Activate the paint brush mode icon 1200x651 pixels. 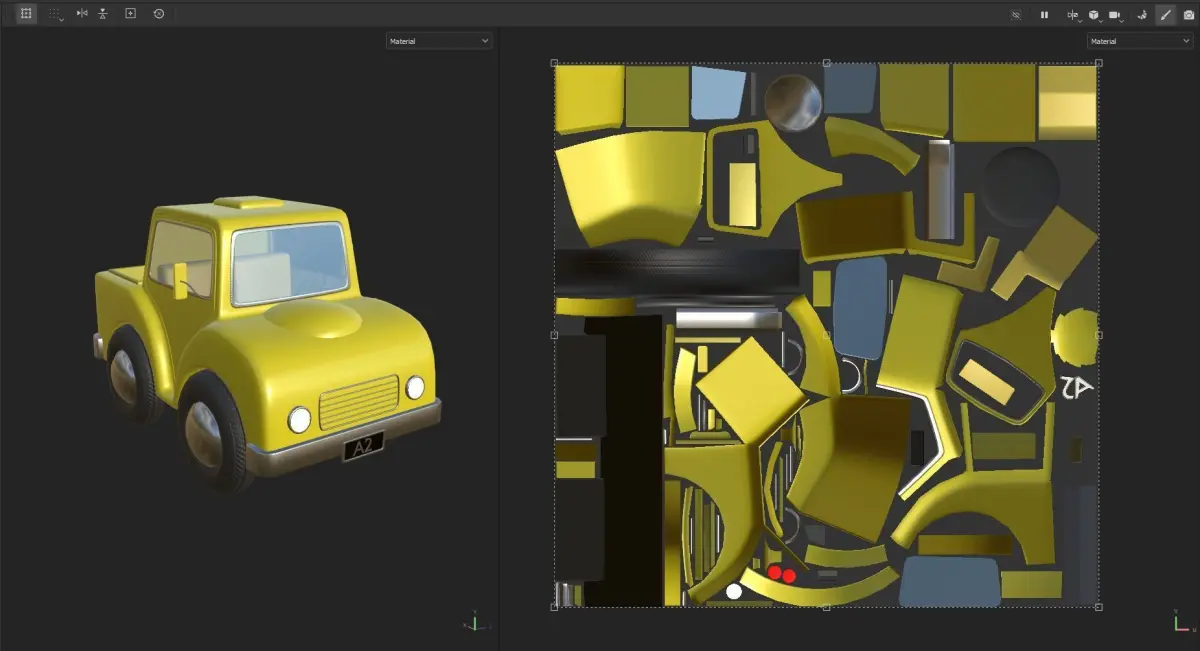click(x=1165, y=15)
